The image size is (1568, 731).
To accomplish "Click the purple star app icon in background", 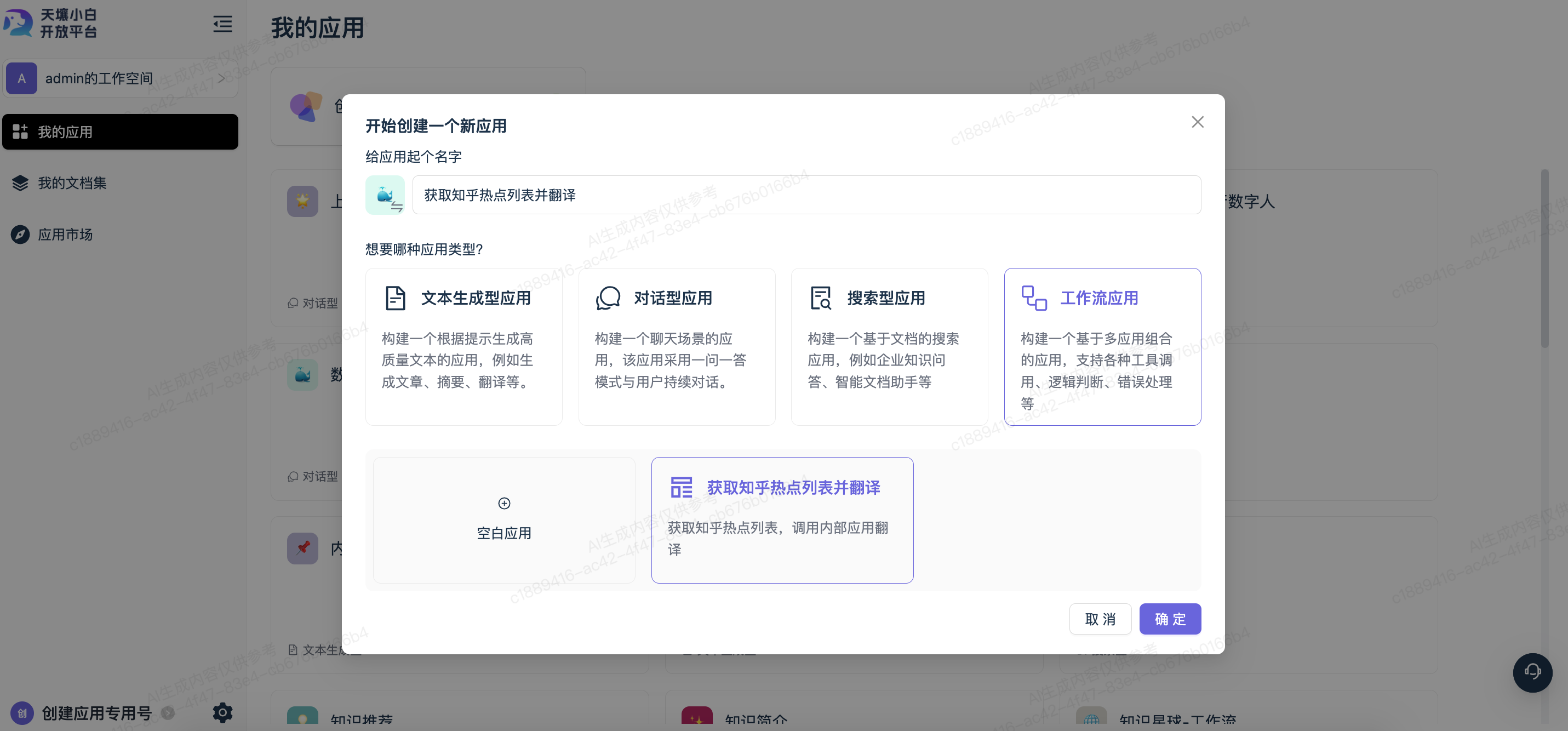I will tap(302, 202).
